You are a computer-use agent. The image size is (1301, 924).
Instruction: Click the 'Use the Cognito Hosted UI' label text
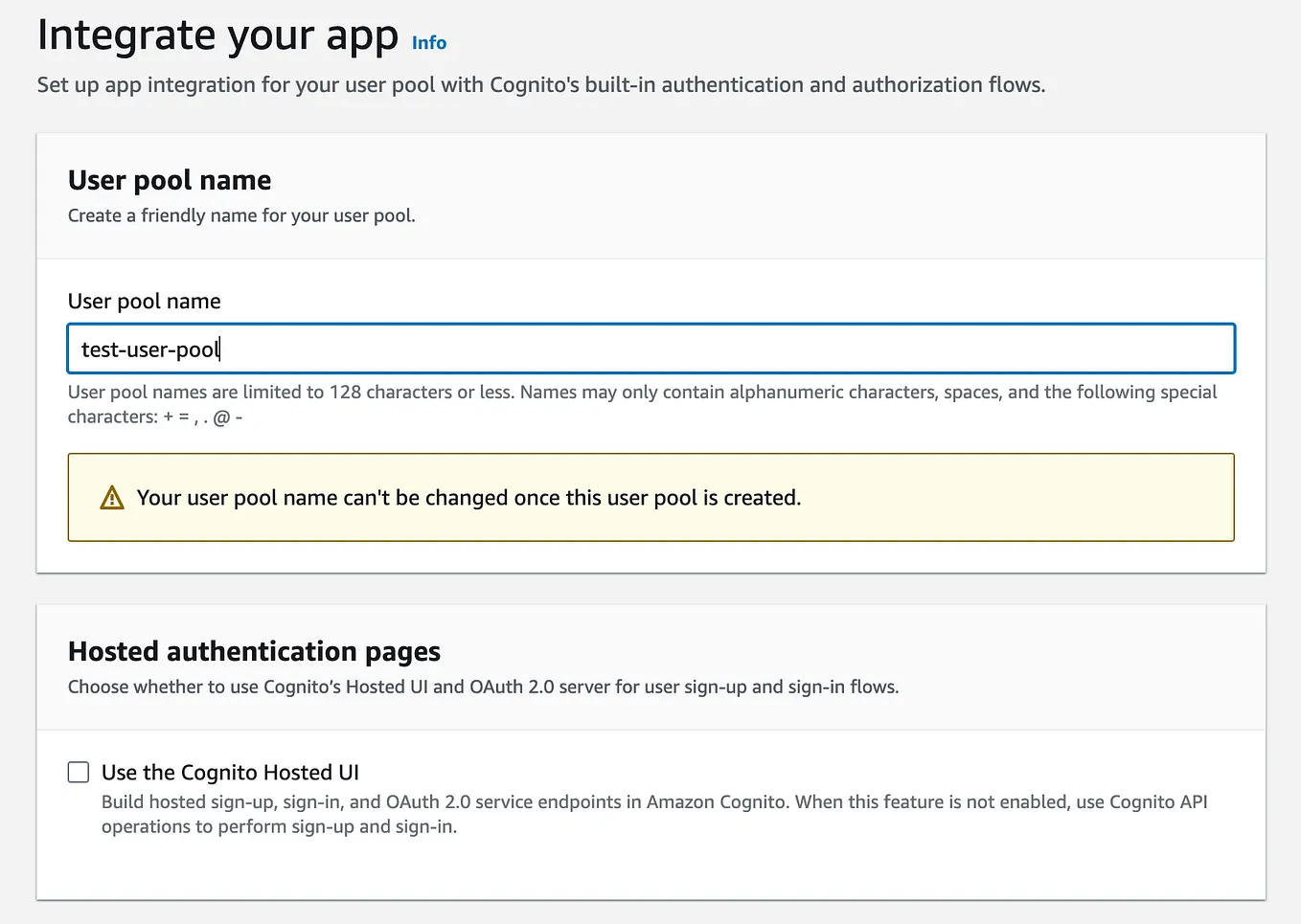click(x=230, y=773)
